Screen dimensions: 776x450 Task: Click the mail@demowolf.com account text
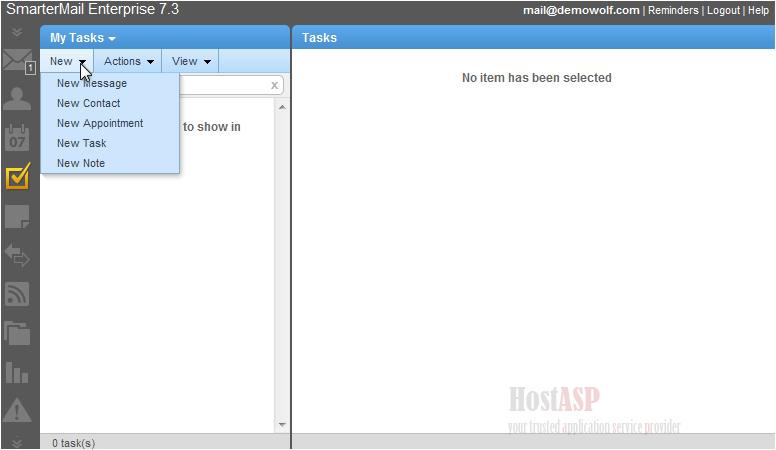581,10
